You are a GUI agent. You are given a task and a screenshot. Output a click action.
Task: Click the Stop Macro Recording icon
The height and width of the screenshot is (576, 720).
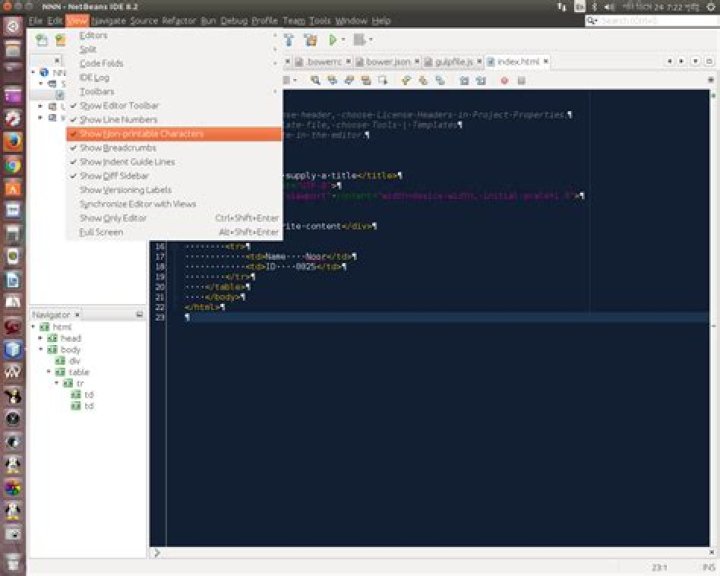pyautogui.click(x=521, y=80)
